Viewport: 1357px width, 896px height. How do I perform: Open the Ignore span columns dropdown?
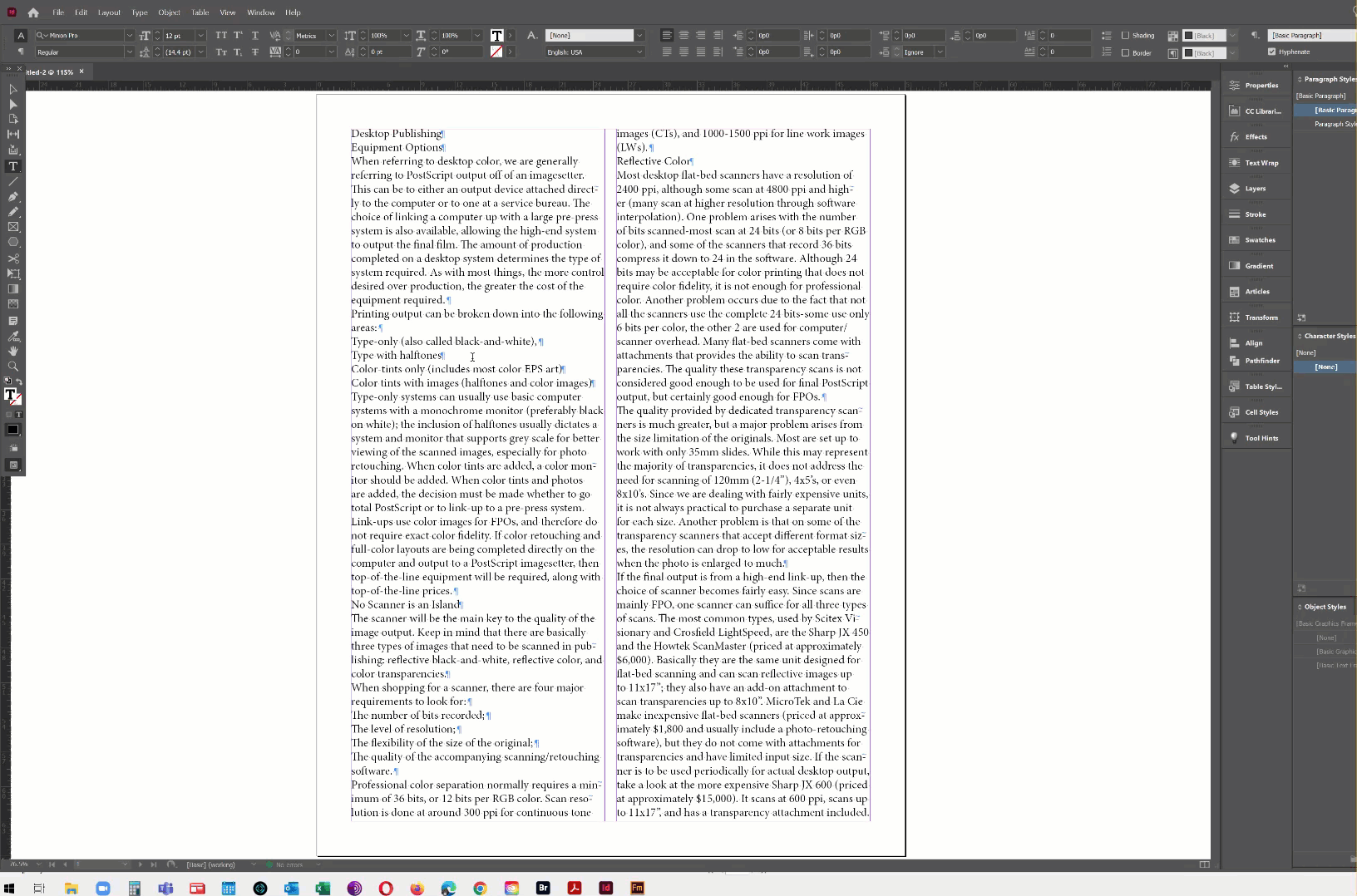click(x=940, y=52)
